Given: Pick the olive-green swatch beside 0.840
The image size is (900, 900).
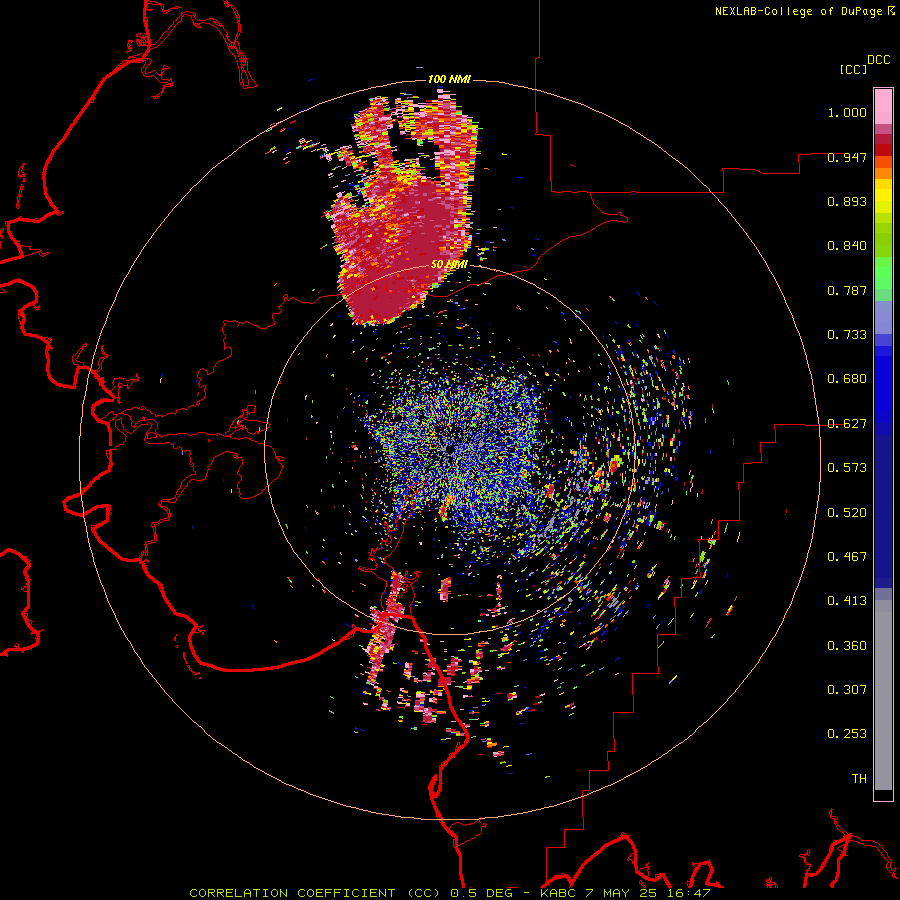Looking at the screenshot, I should tap(883, 240).
